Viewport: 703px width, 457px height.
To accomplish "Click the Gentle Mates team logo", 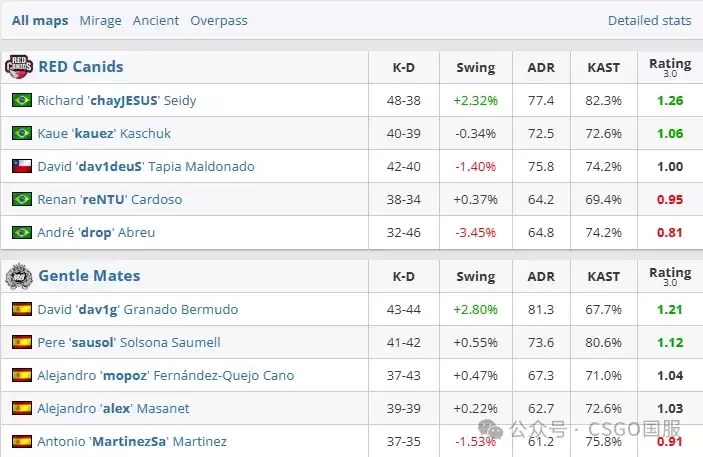I will point(19,276).
